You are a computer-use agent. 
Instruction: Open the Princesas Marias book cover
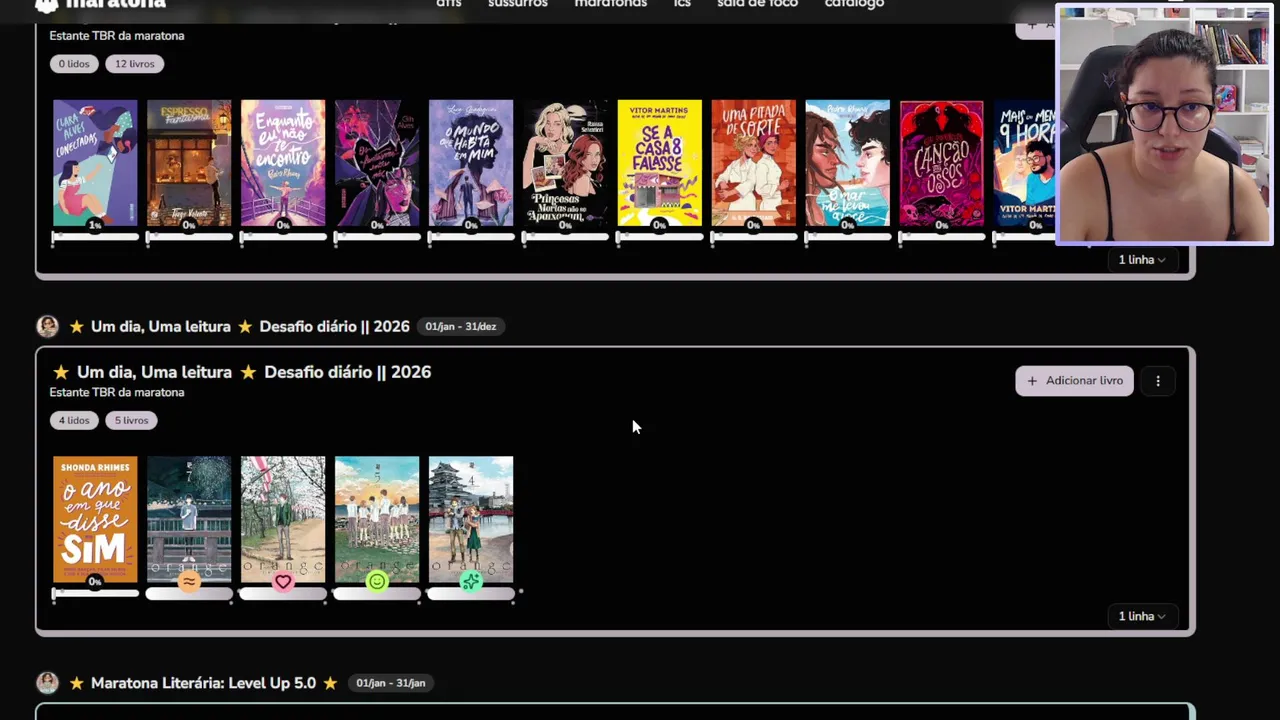565,163
